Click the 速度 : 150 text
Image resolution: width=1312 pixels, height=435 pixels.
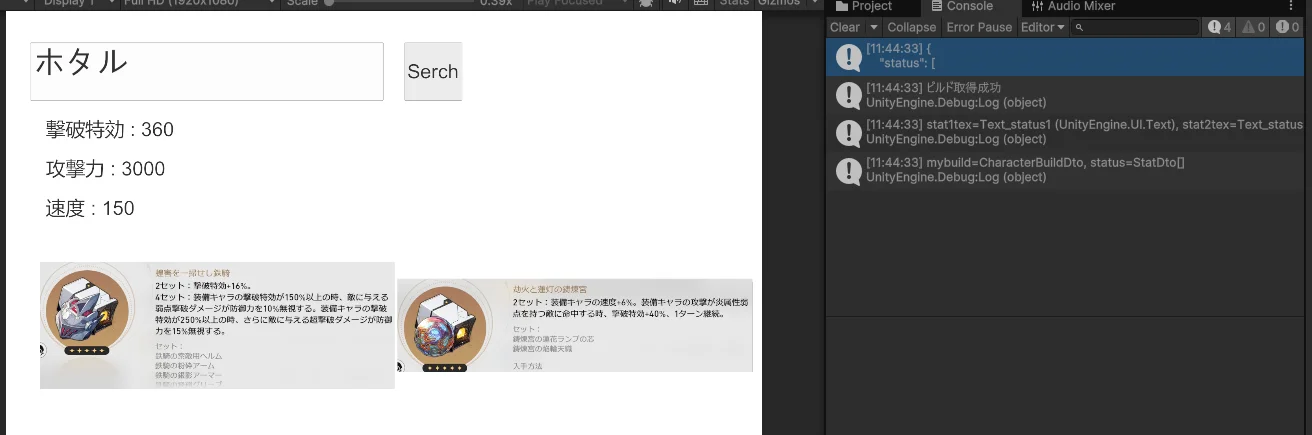[x=90, y=209]
